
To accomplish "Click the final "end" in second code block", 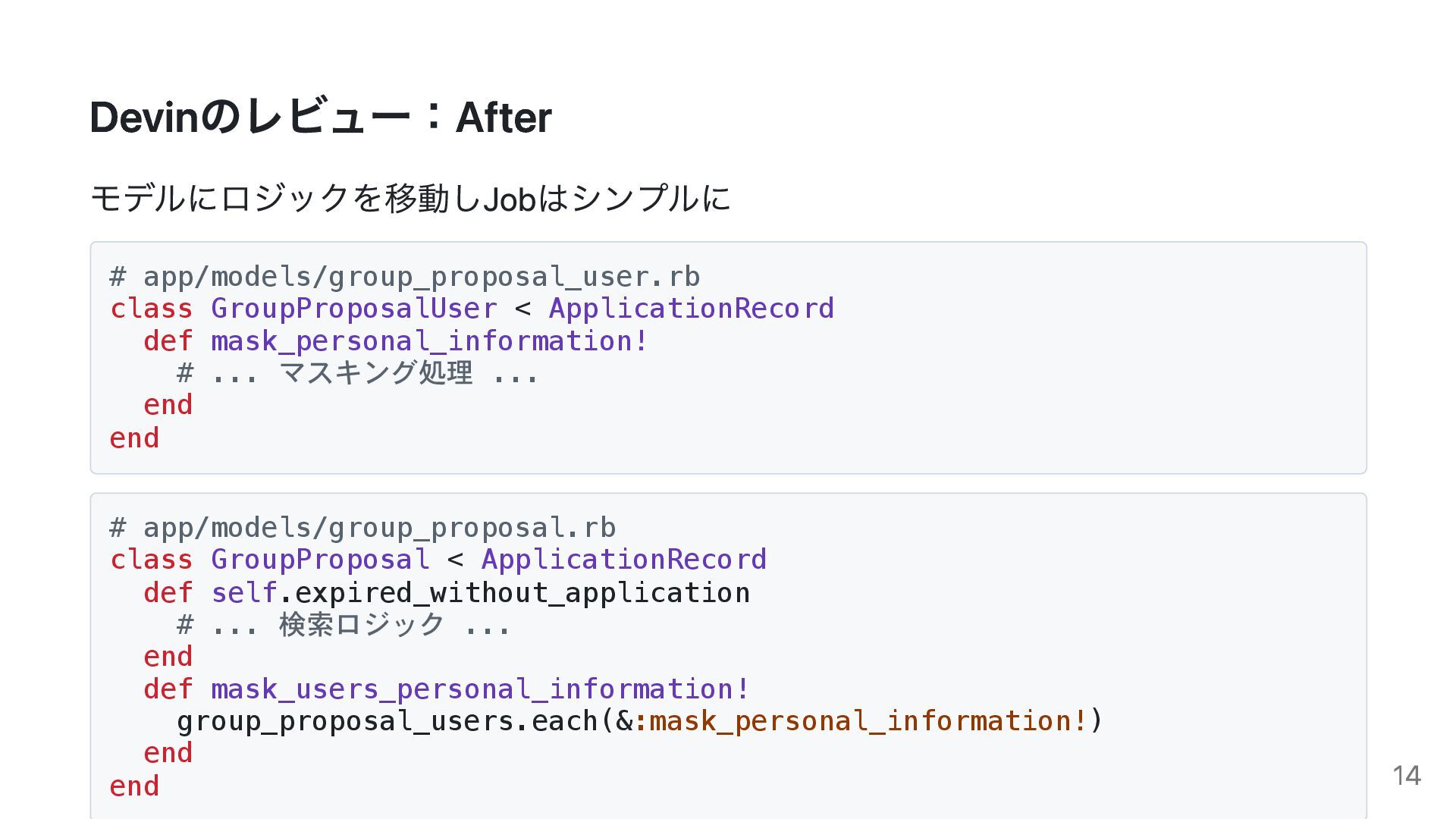I will click(134, 786).
